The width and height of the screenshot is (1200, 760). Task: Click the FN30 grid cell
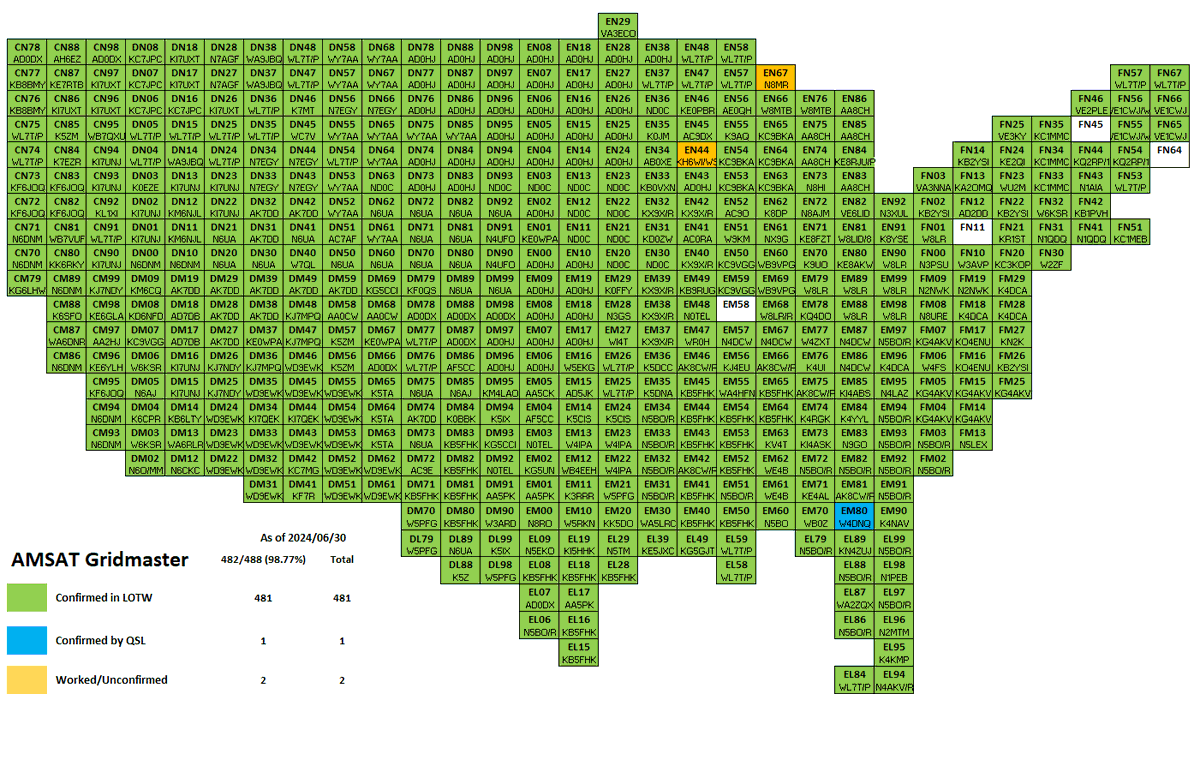[x=1052, y=259]
